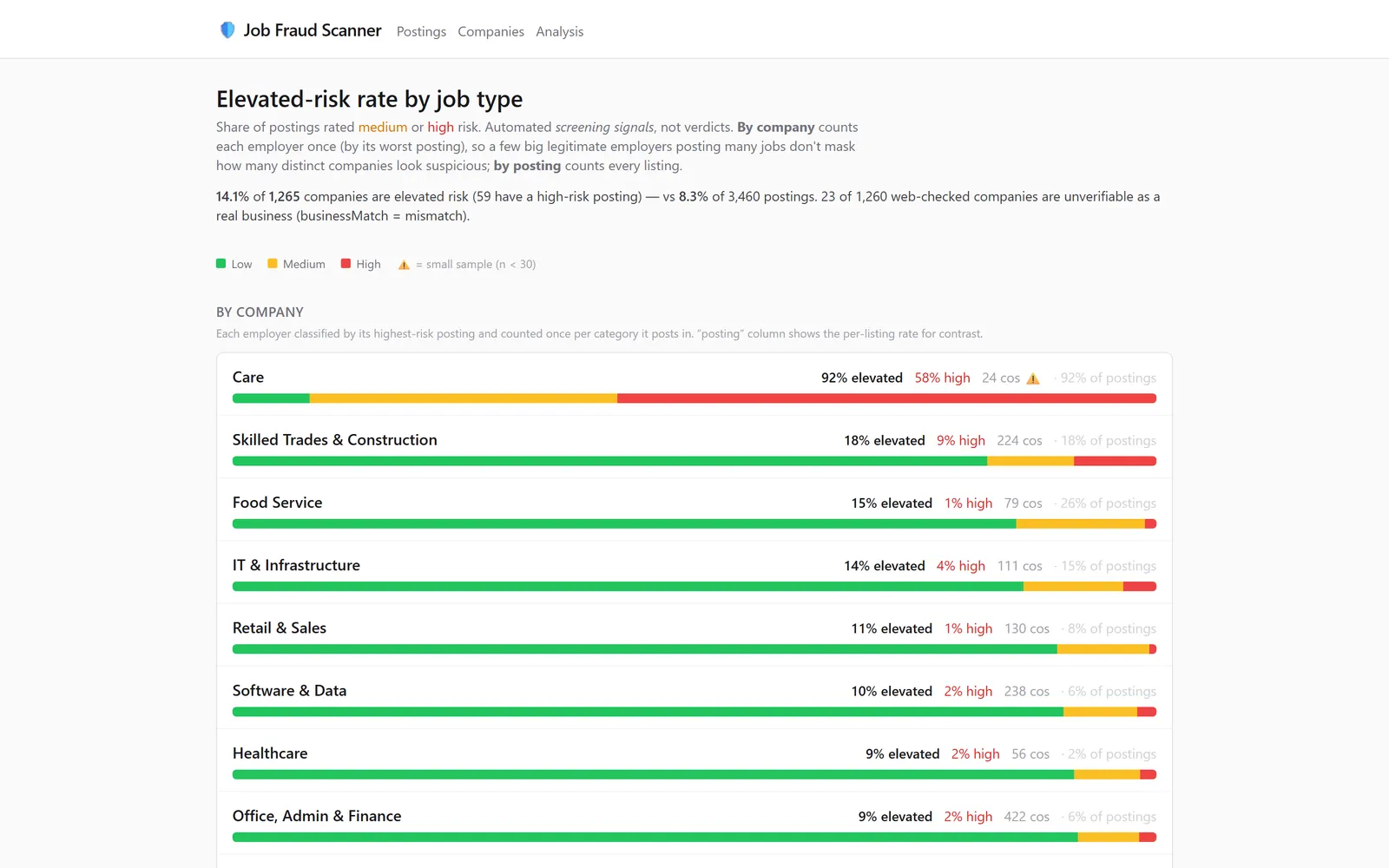This screenshot has width=1389, height=868.
Task: Click the Food Service risk bar
Action: coord(694,523)
